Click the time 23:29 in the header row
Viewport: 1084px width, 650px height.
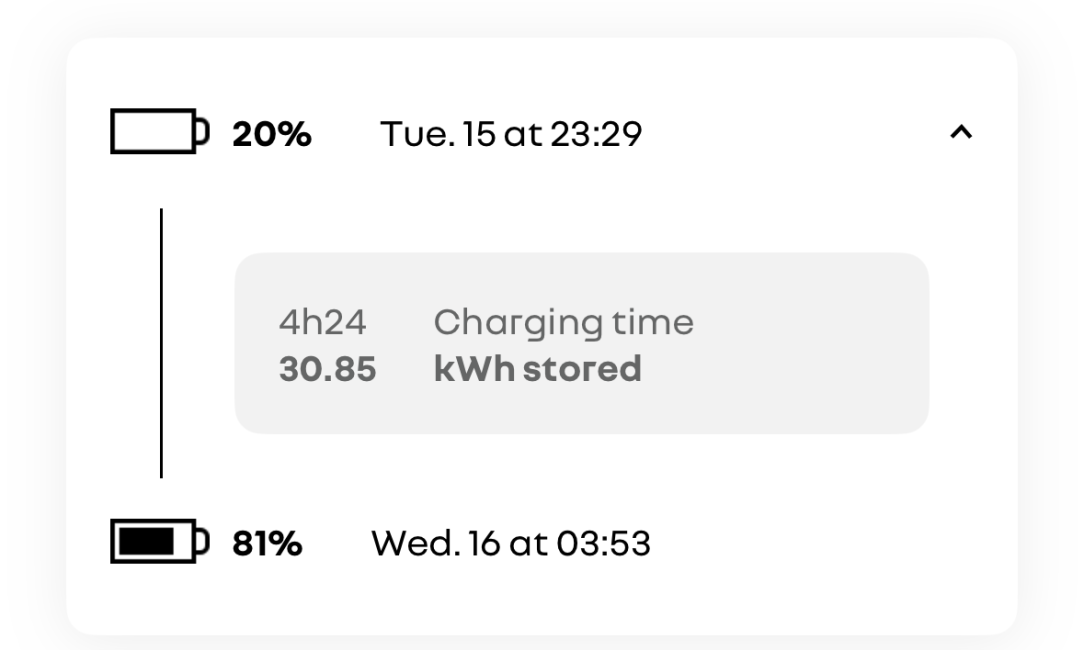click(597, 133)
